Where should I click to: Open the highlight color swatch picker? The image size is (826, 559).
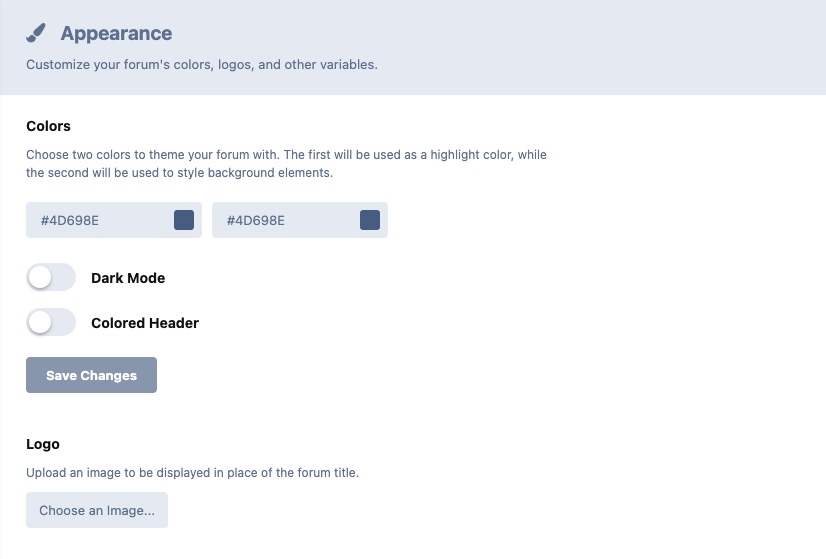pyautogui.click(x=184, y=220)
